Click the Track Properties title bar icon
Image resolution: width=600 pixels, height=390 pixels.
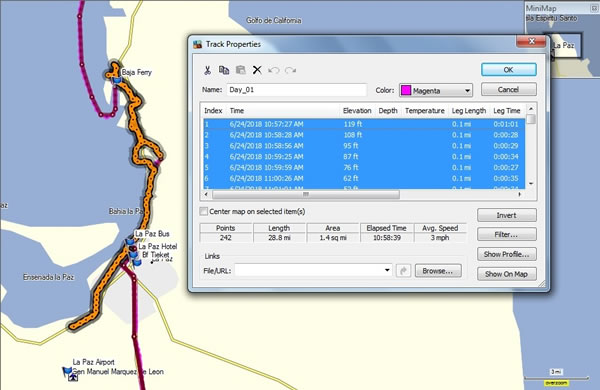click(197, 44)
